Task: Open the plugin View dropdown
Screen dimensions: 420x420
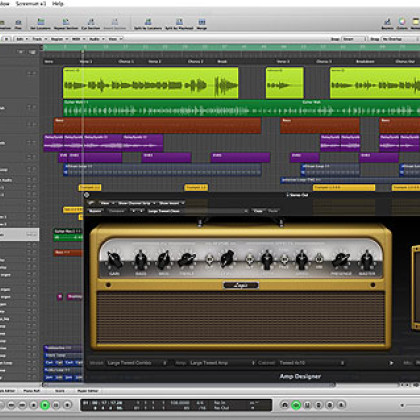Action: tap(107, 203)
